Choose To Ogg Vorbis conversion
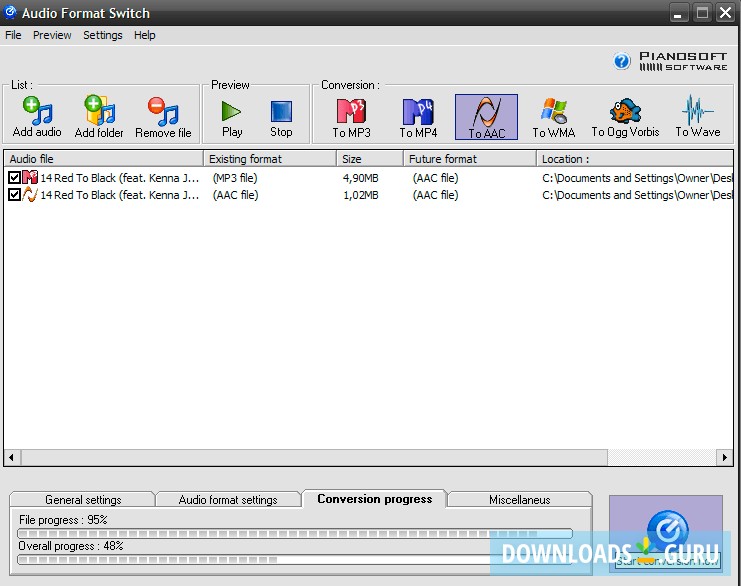 (625, 118)
